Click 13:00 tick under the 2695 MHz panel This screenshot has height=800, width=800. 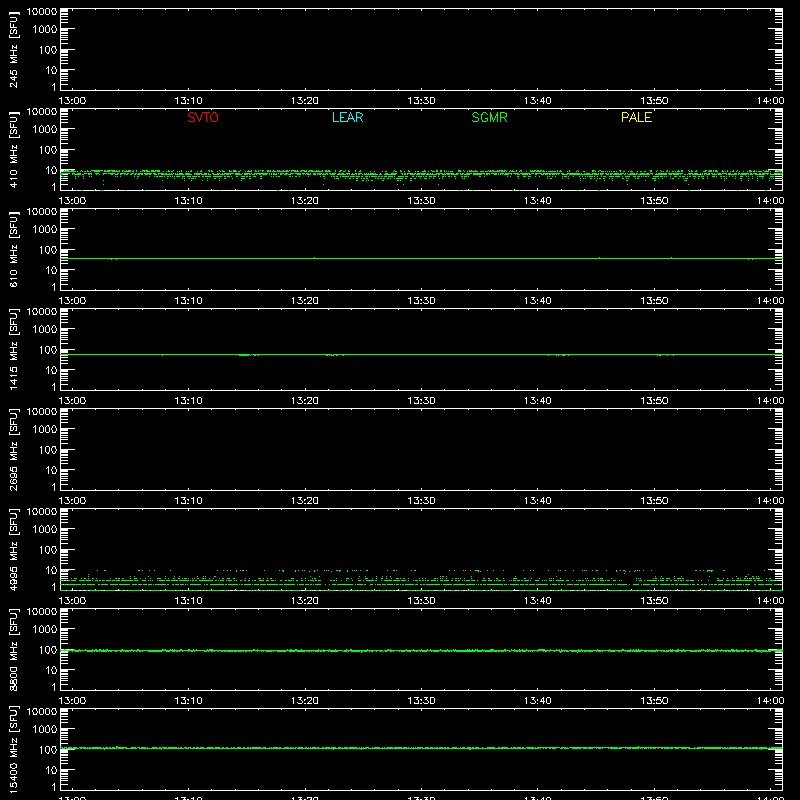[72, 501]
